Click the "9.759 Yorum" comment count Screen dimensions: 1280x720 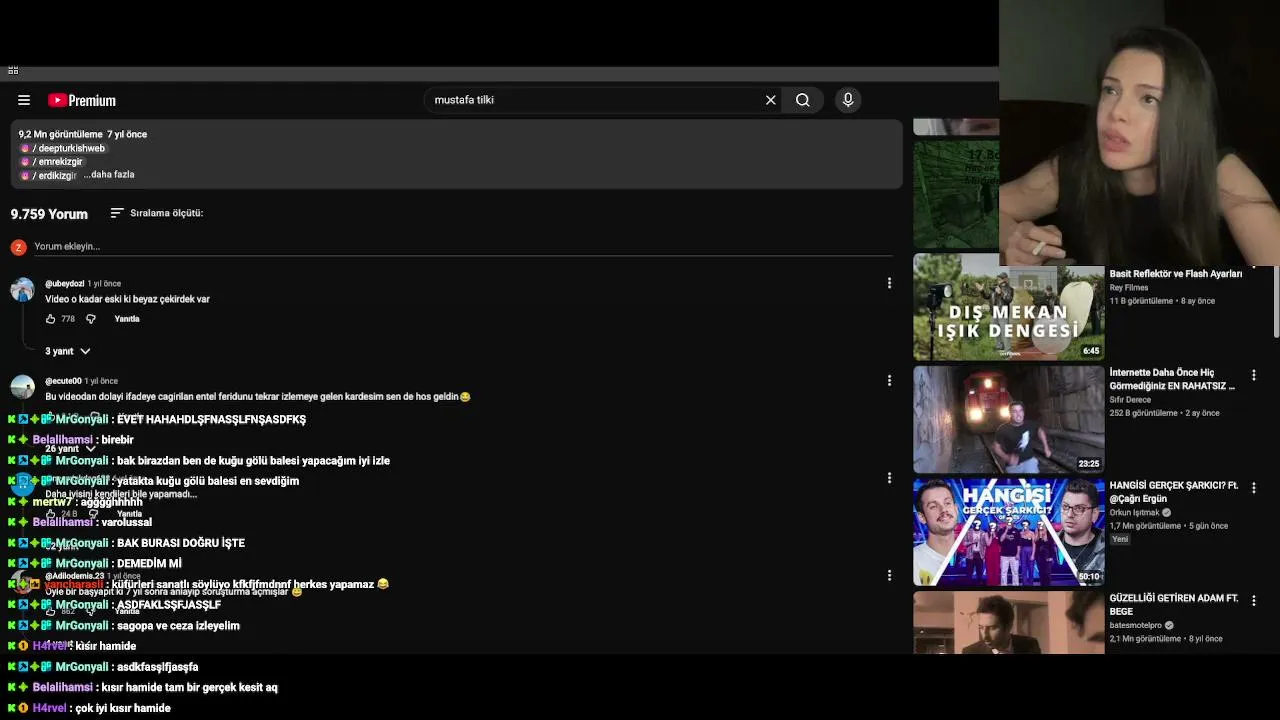[49, 214]
